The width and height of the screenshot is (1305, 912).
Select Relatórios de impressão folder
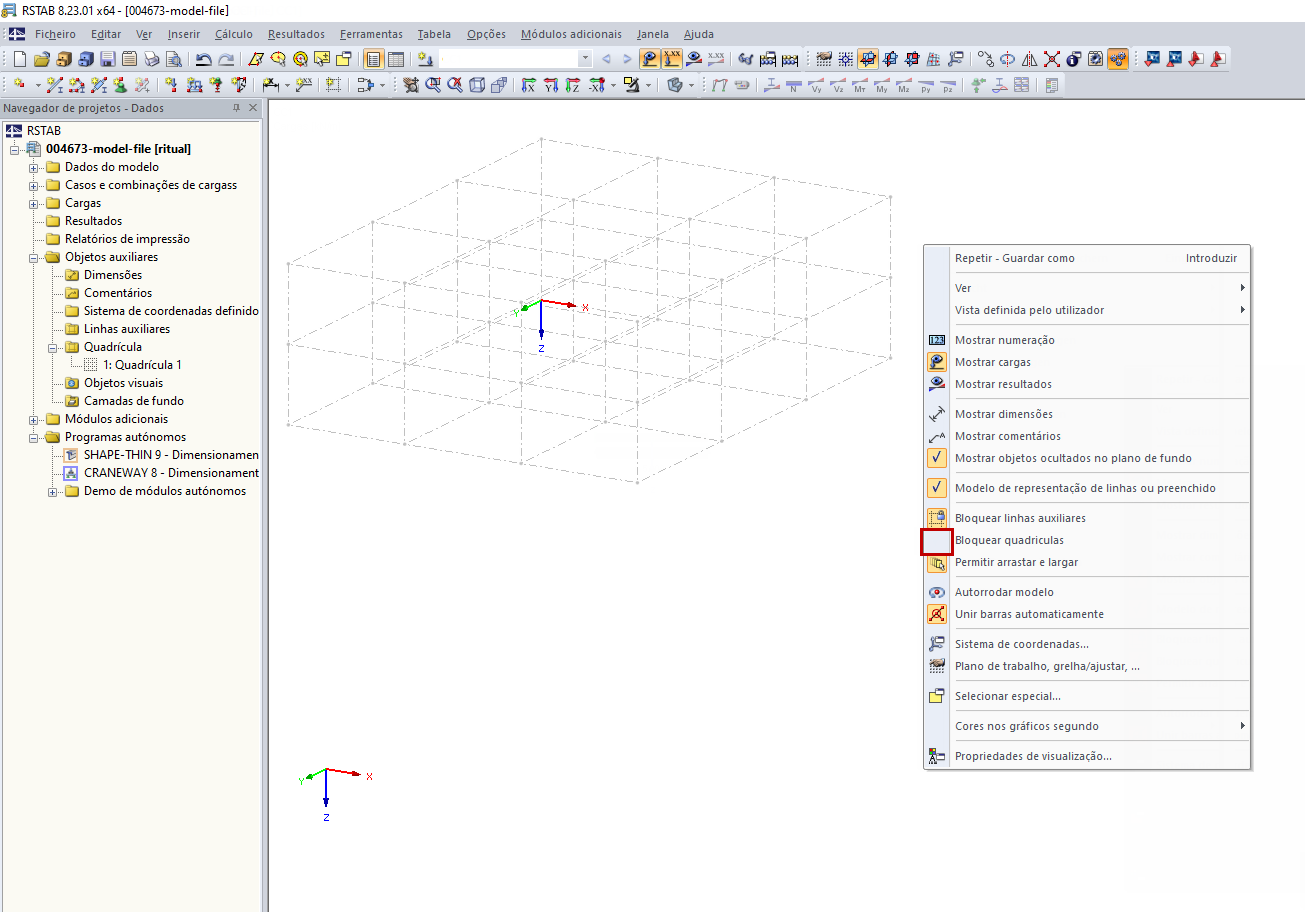[127, 239]
